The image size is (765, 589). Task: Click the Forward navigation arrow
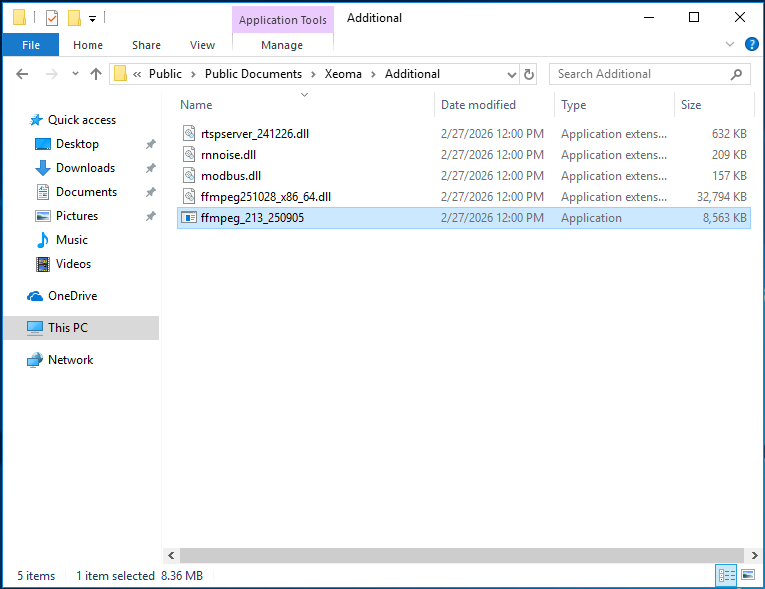point(52,74)
